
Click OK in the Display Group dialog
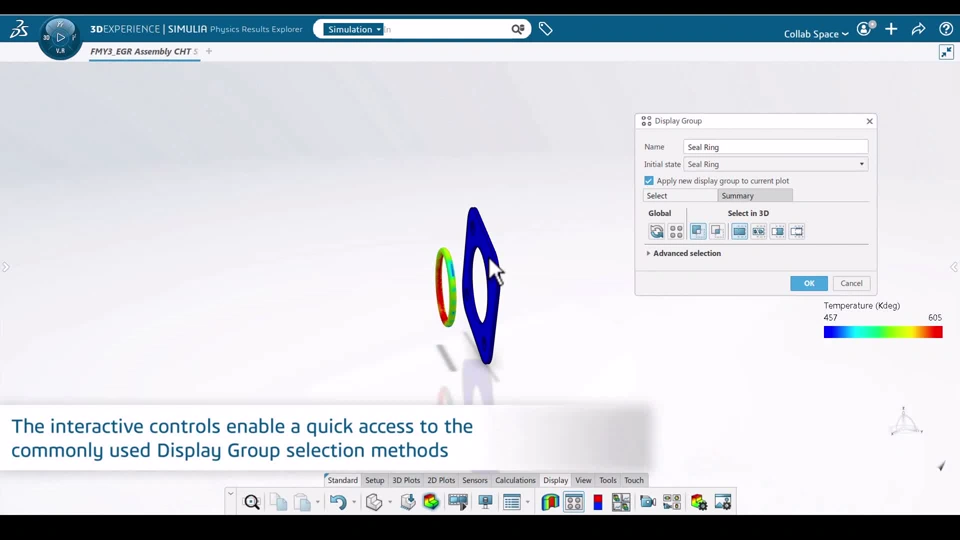(x=809, y=283)
